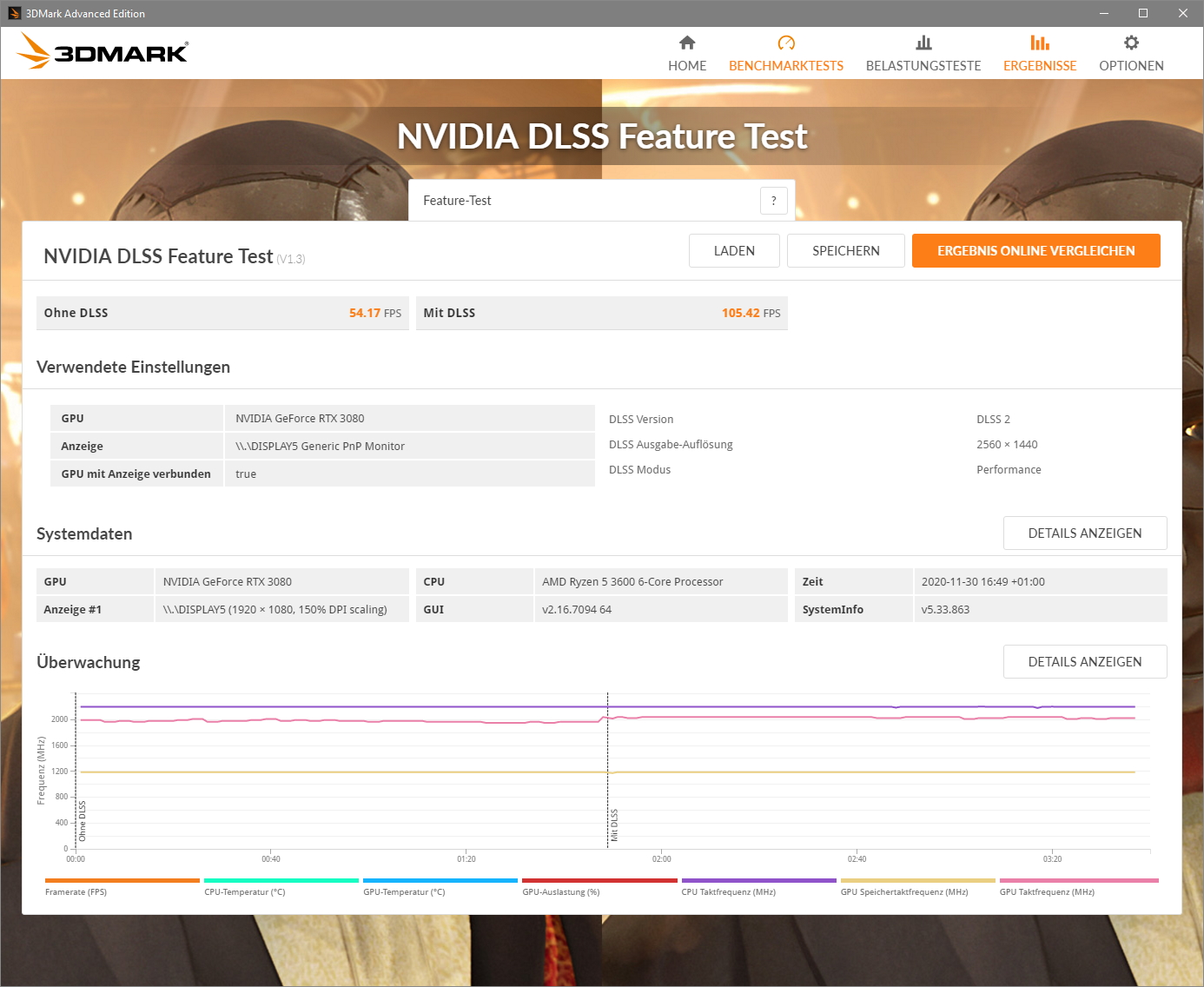This screenshot has height=987, width=1204.
Task: Click the Verwendete Einstellungen heading
Action: click(x=133, y=368)
